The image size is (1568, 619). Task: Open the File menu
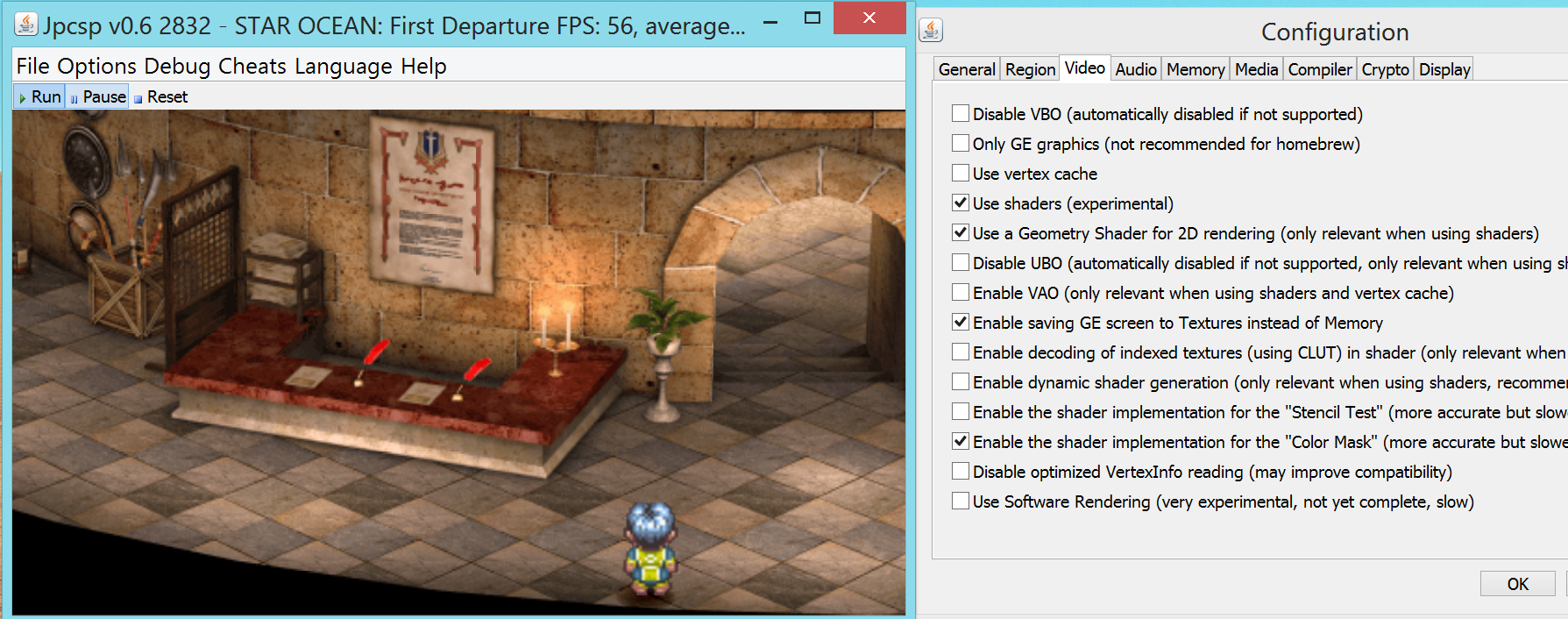[x=33, y=67]
